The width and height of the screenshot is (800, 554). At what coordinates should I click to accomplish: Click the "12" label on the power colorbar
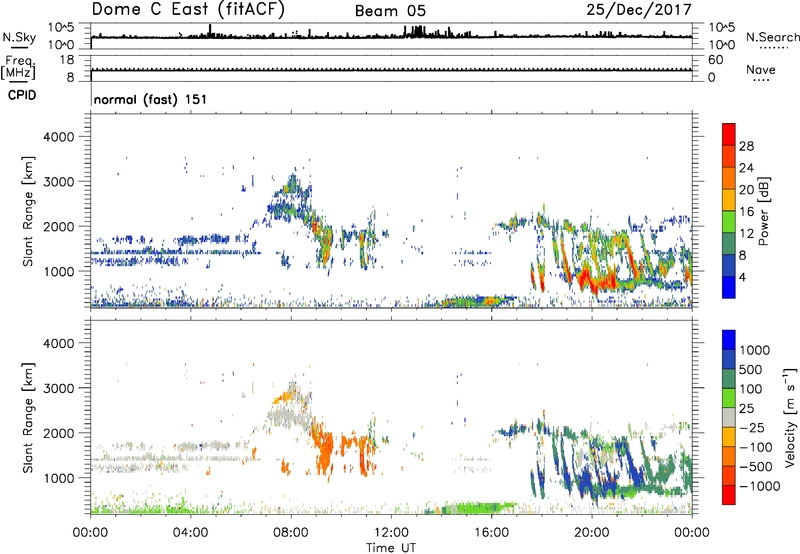point(746,234)
